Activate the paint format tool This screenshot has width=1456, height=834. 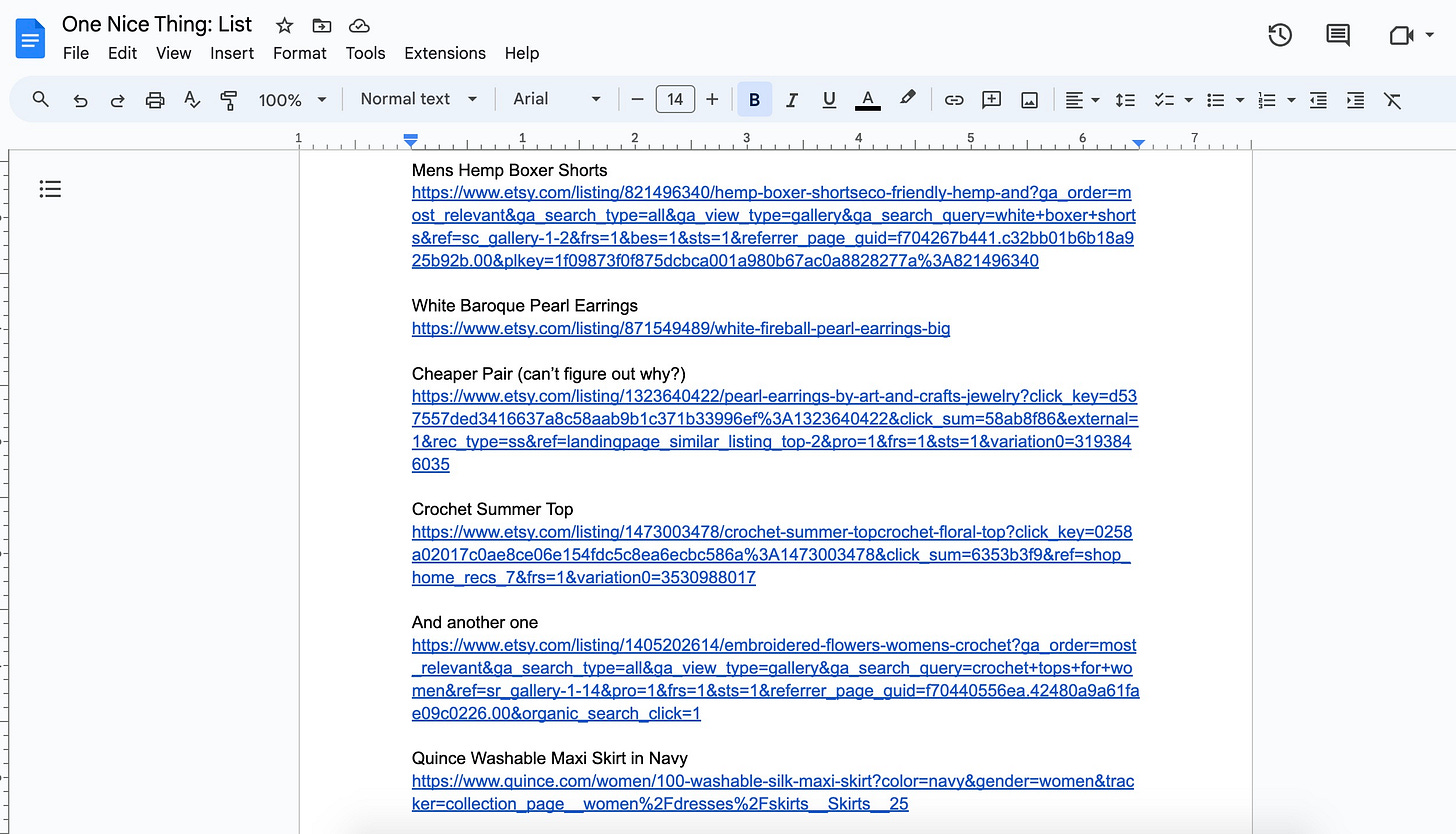229,99
